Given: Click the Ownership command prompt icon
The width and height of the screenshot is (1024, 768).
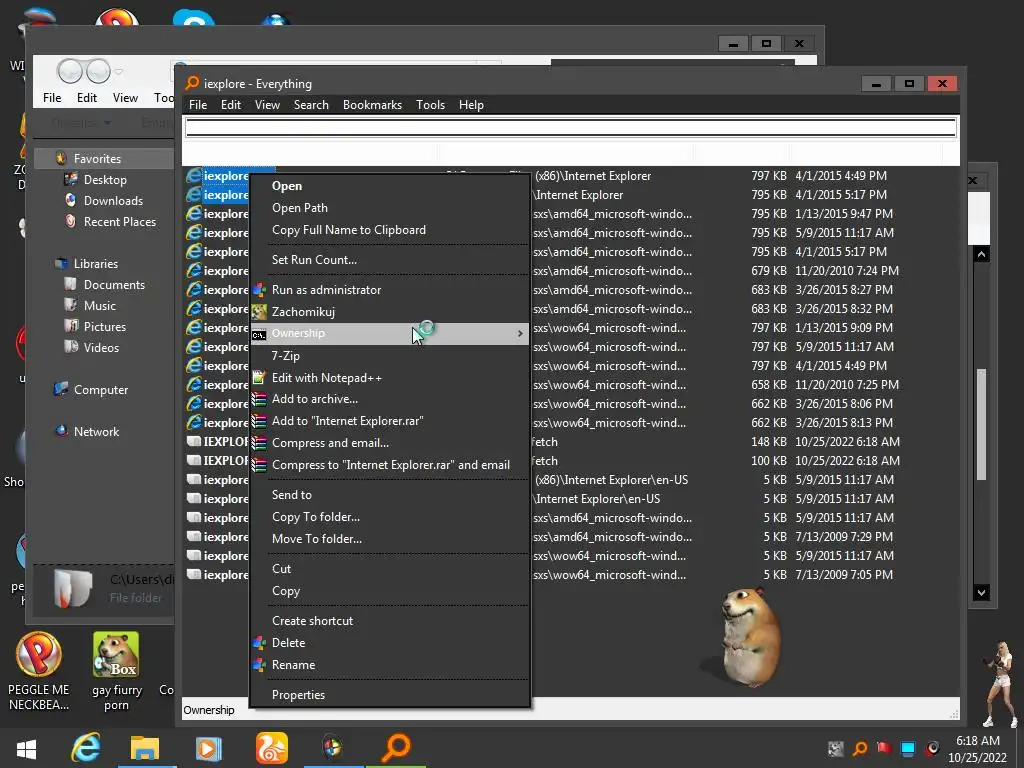Looking at the screenshot, I should 259,334.
